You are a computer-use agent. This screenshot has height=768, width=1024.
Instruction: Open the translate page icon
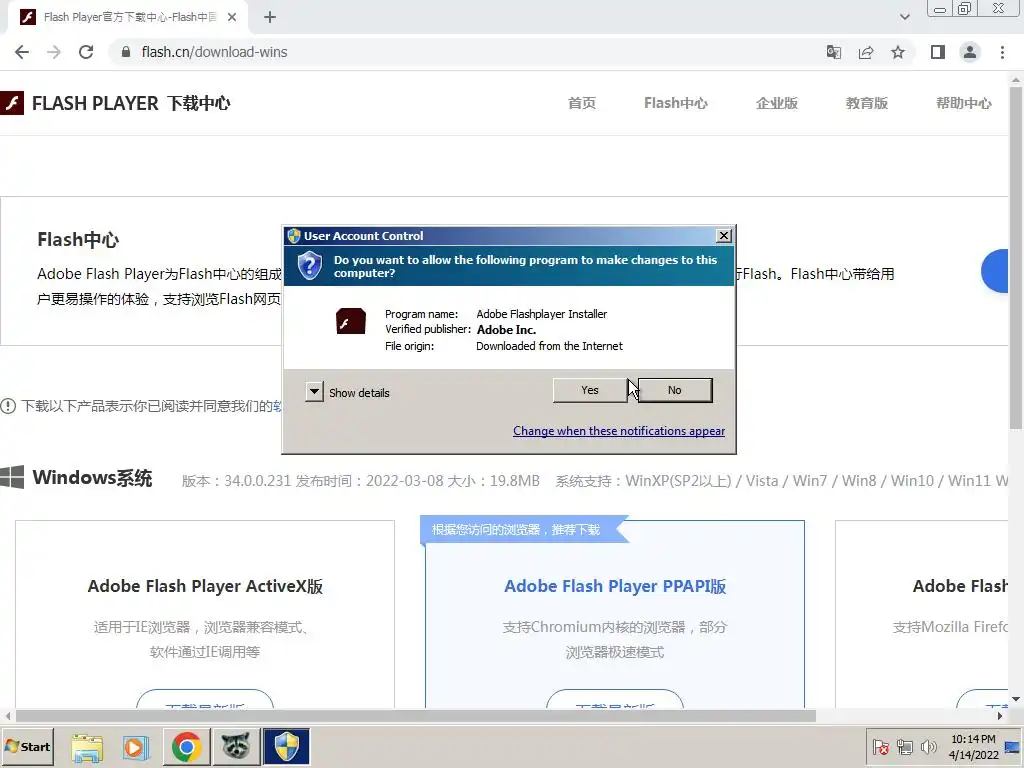click(x=834, y=52)
